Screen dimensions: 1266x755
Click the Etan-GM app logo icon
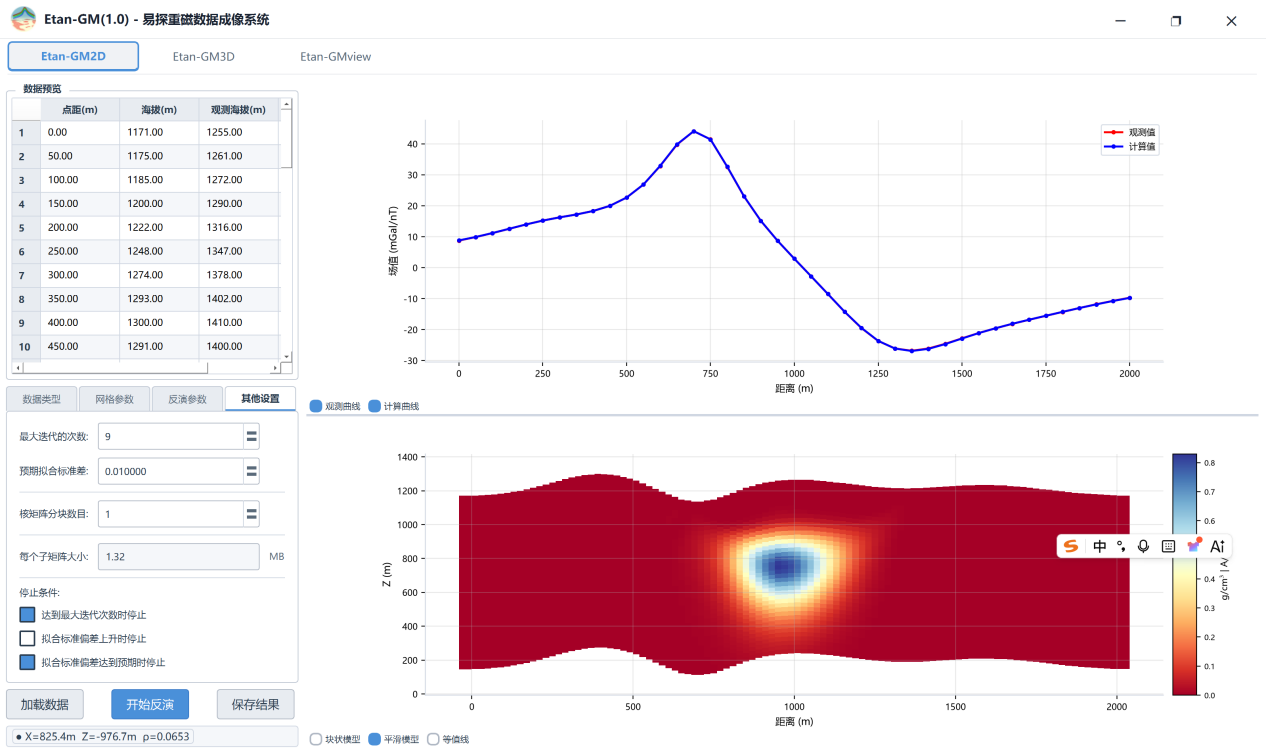(23, 19)
